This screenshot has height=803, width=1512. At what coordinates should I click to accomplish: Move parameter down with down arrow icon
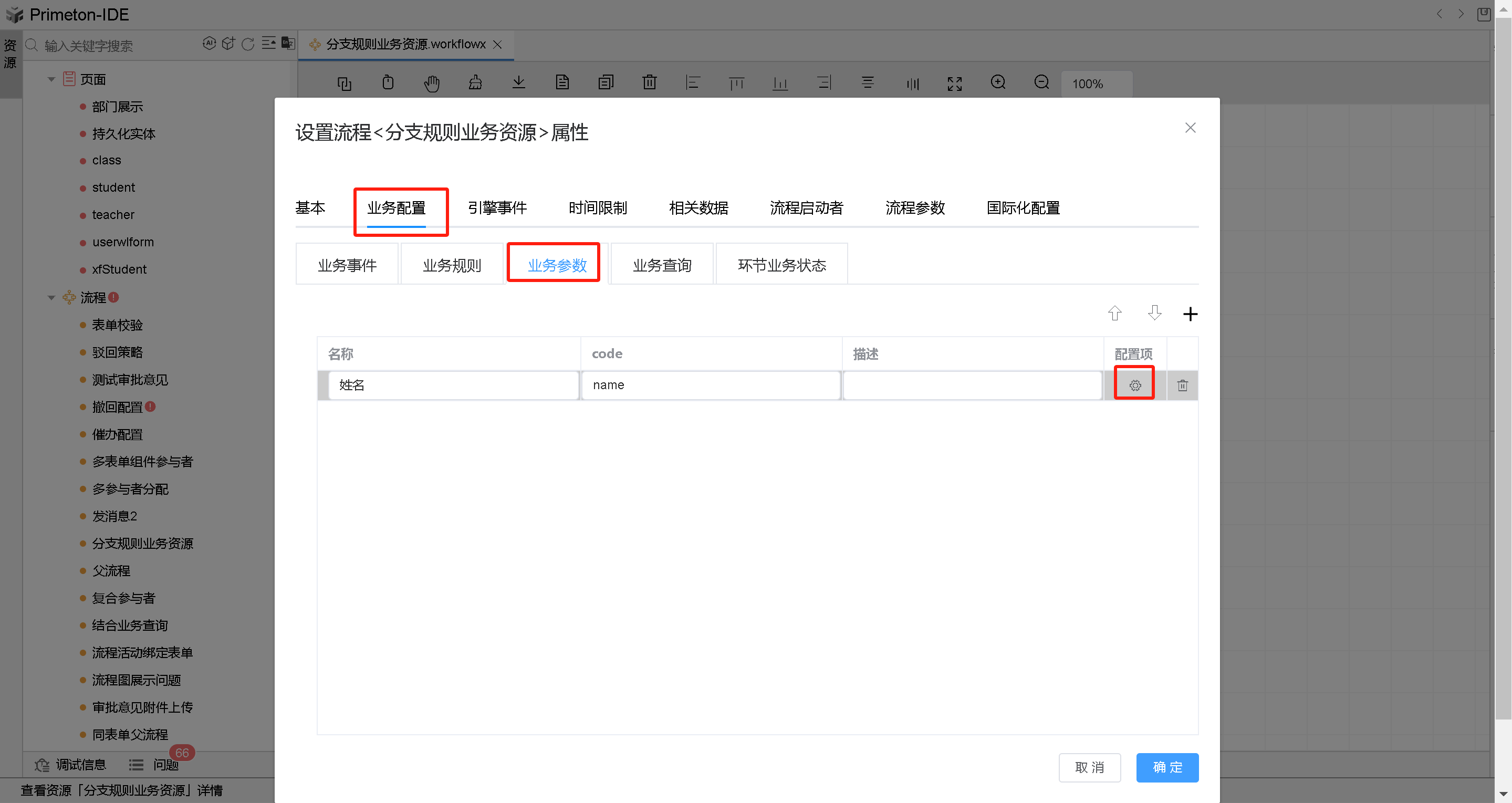pos(1154,313)
